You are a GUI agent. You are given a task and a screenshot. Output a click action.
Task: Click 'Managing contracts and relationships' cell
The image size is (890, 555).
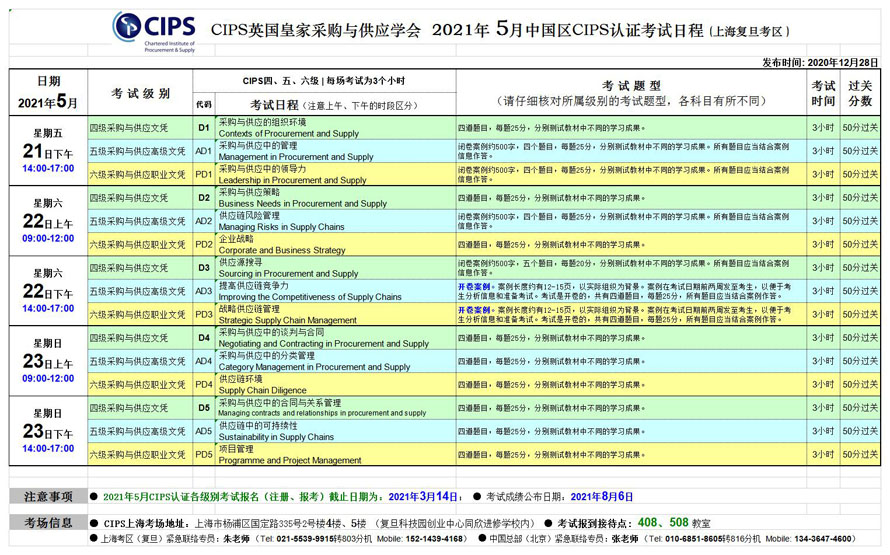click(336, 407)
